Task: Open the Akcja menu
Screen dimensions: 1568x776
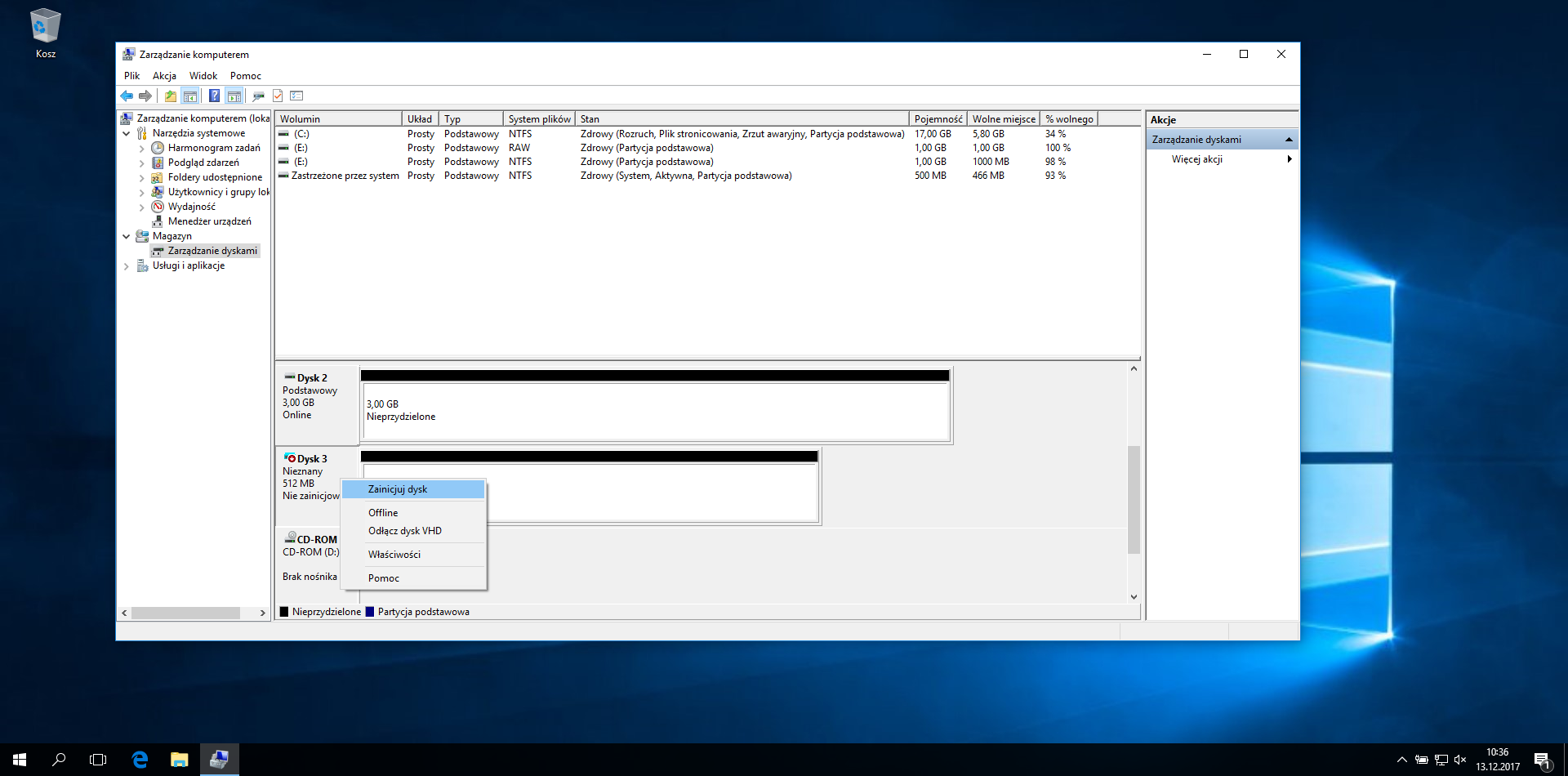Action: [x=164, y=76]
